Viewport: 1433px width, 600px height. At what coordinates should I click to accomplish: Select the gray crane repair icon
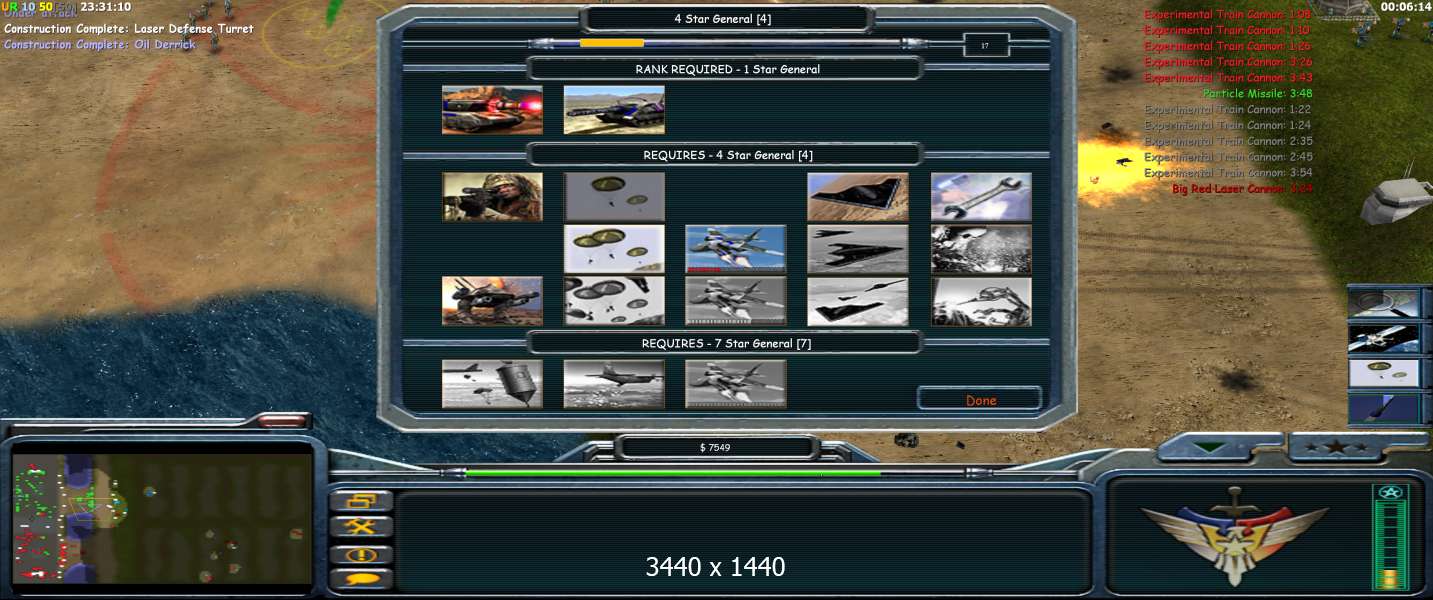(981, 301)
